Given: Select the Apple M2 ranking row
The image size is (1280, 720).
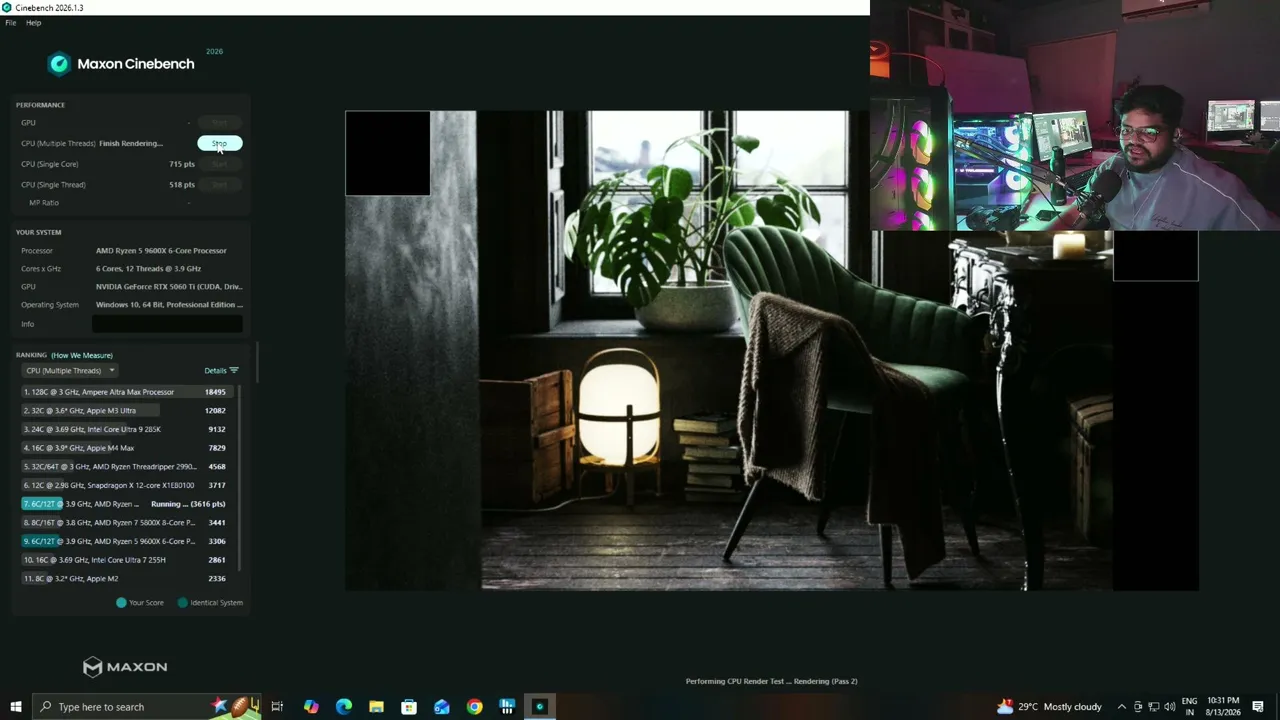Looking at the screenshot, I should pos(125,579).
